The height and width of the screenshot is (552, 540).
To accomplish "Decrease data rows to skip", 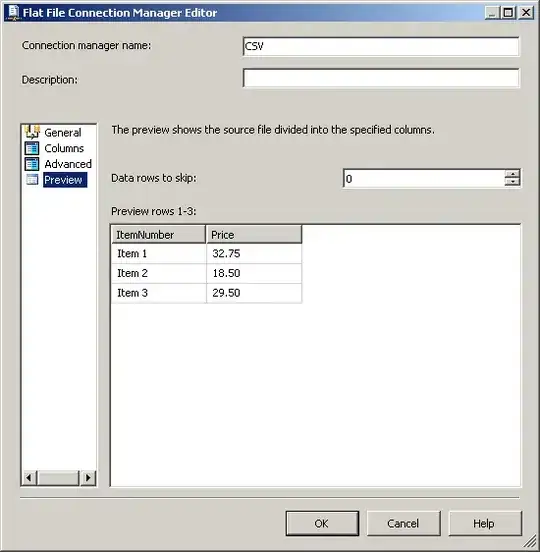I will pyautogui.click(x=512, y=182).
